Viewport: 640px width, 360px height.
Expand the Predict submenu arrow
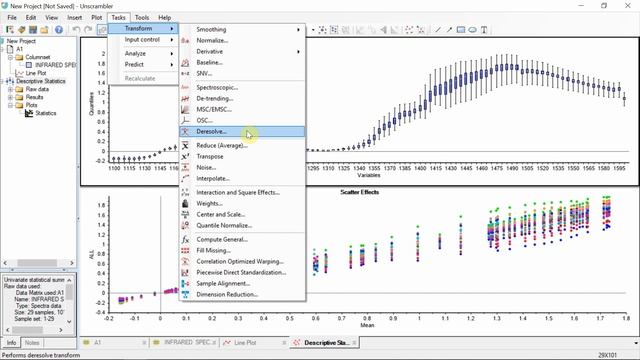(x=172, y=64)
